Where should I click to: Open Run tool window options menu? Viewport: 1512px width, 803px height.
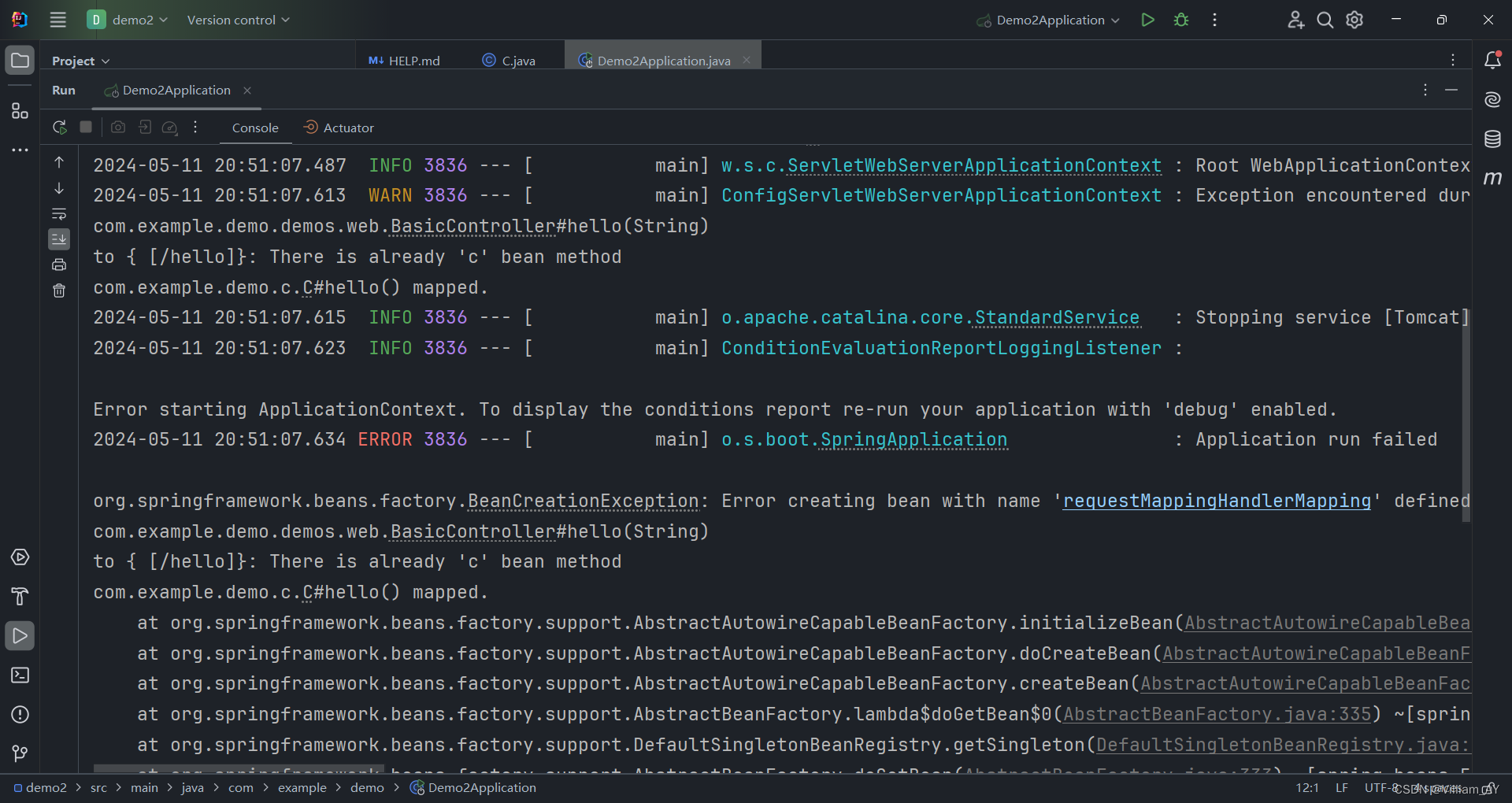1425,91
